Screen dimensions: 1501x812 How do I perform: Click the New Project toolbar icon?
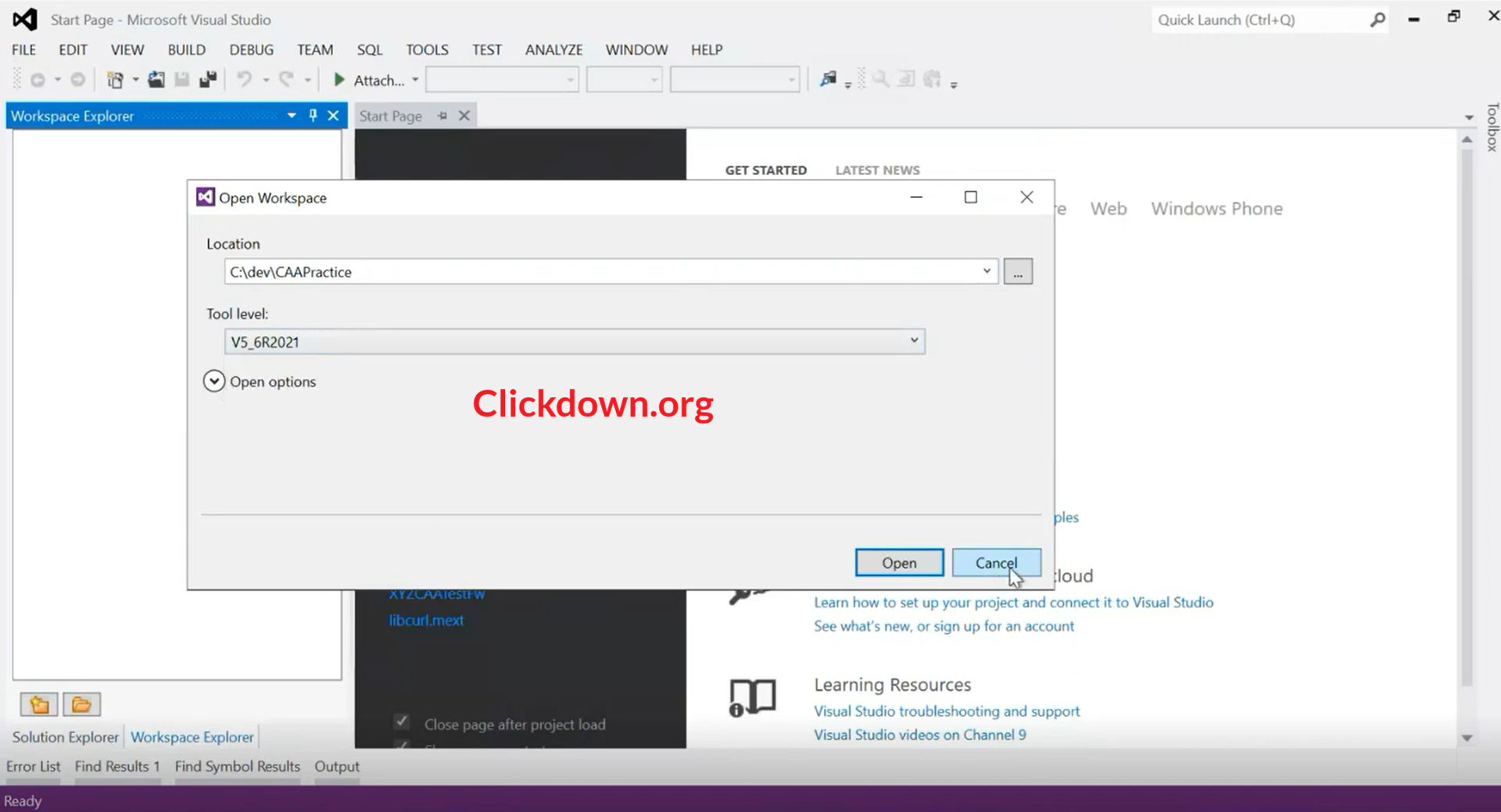(115, 80)
